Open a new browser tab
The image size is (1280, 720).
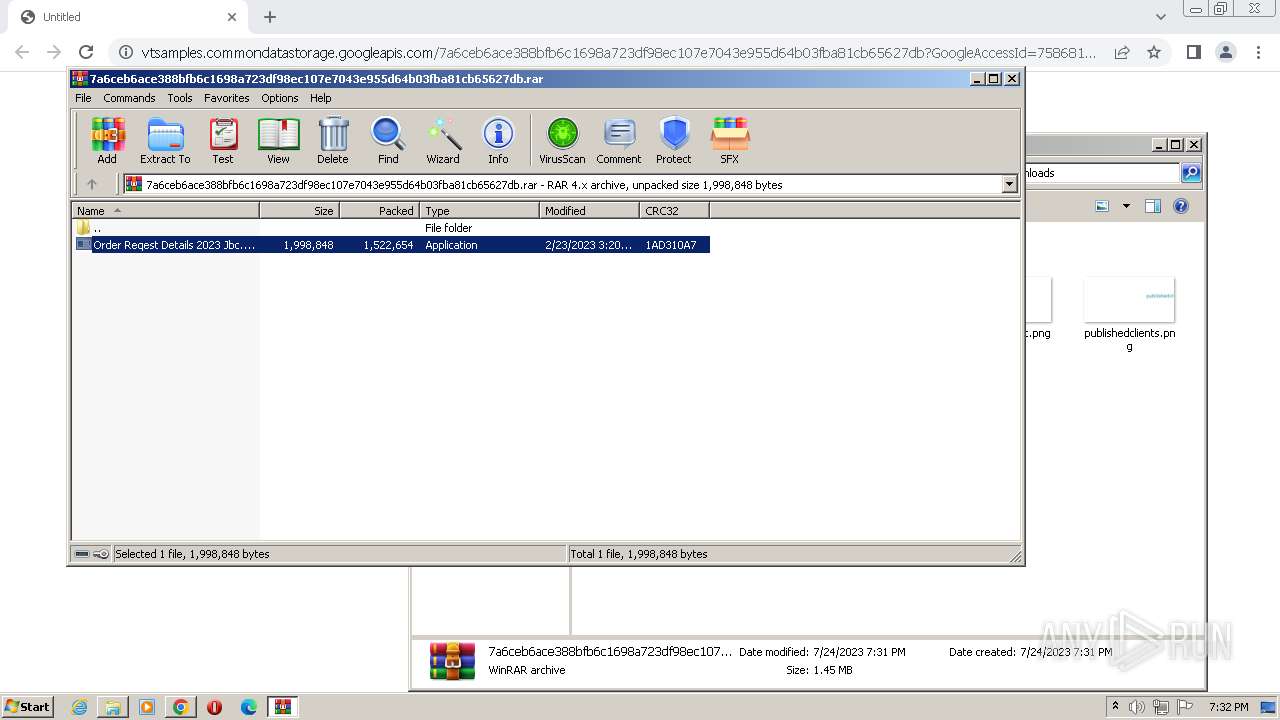click(x=270, y=17)
